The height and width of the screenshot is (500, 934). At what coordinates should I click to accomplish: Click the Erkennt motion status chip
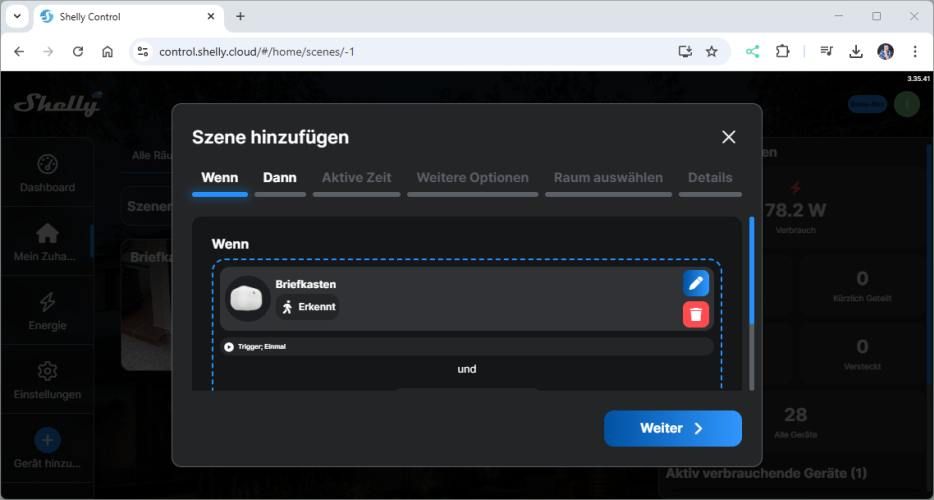pos(308,307)
